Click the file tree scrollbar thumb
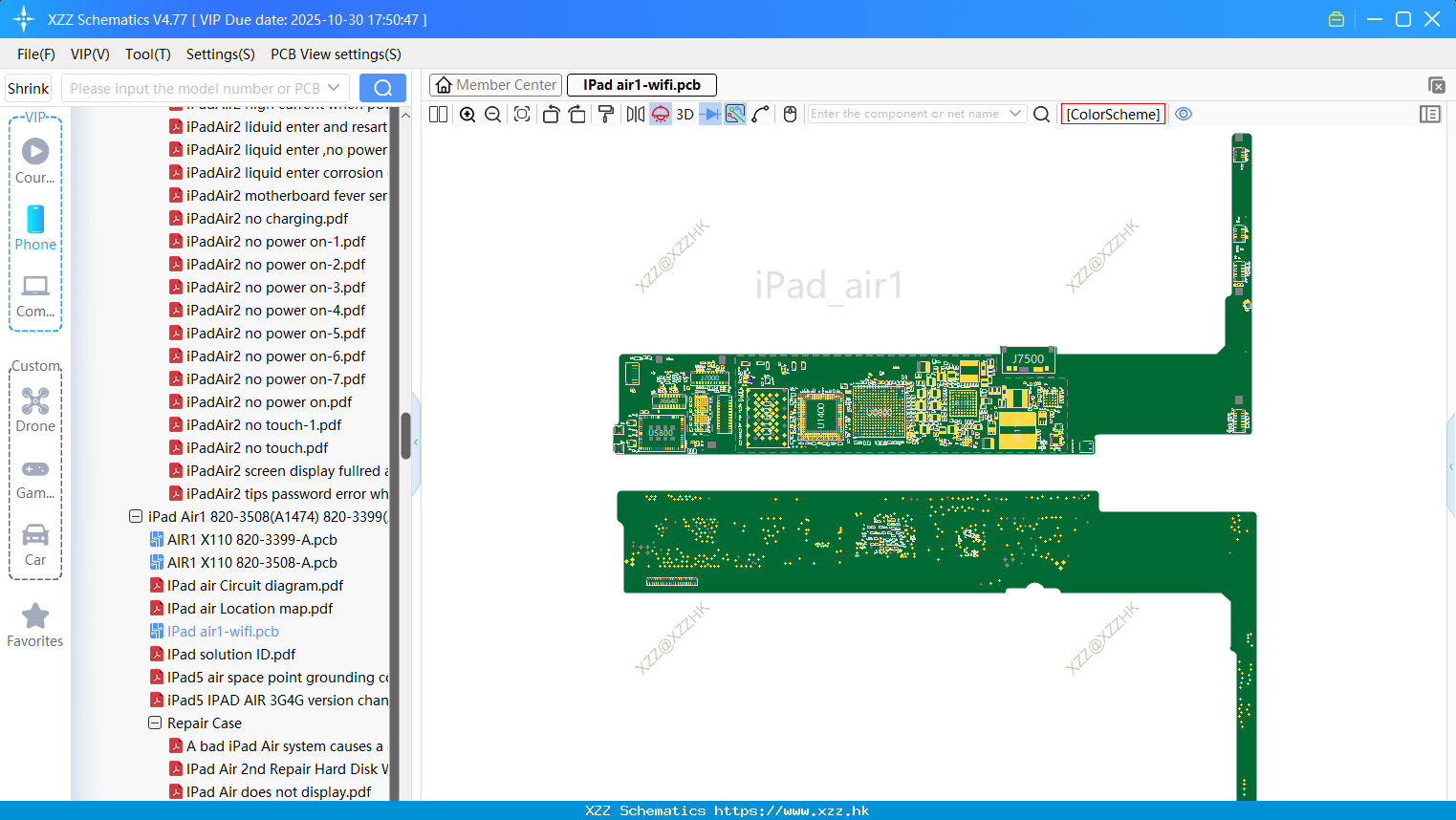This screenshot has width=1456, height=820. (x=405, y=436)
